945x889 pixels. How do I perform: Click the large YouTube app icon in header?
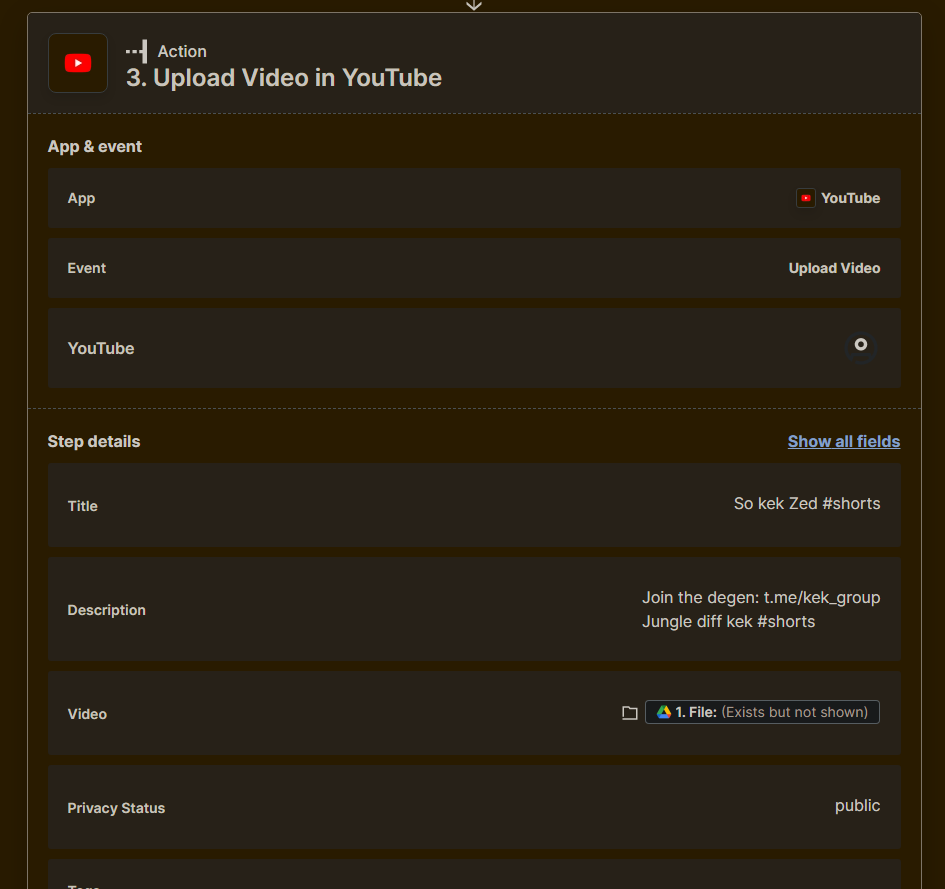[x=78, y=63]
